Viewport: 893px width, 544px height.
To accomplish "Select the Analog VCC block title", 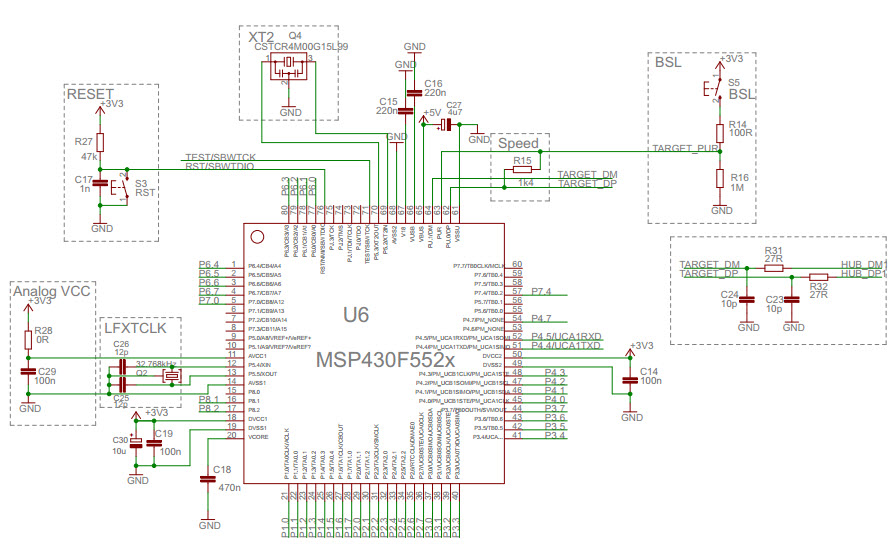I will coord(52,291).
